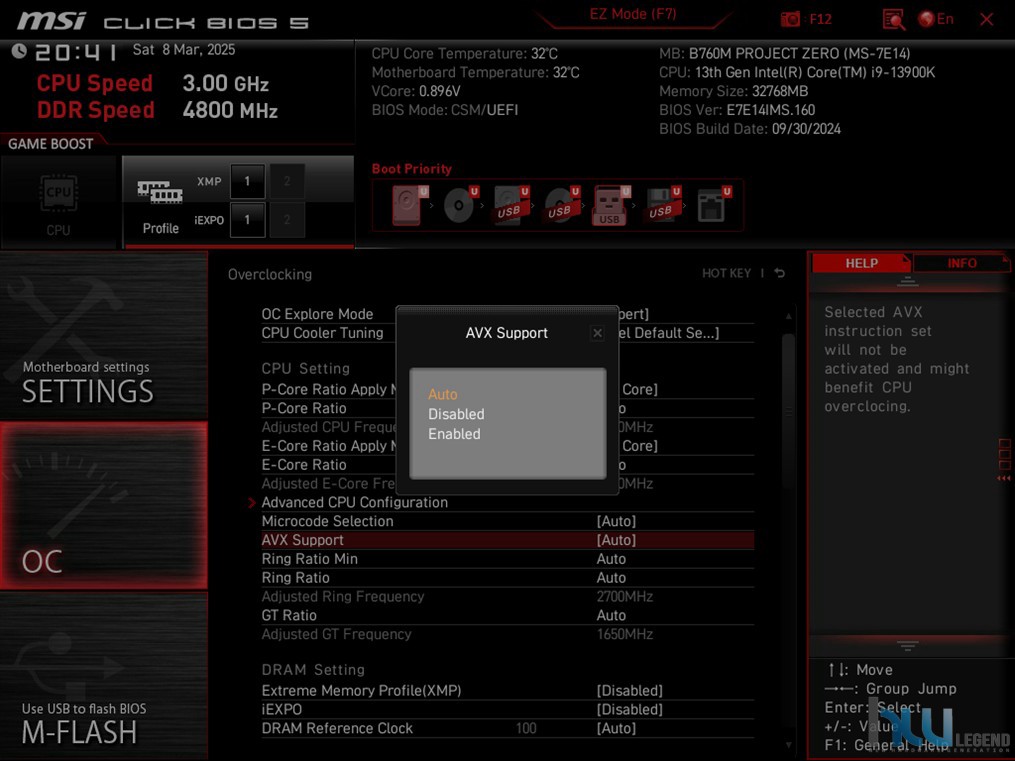Image resolution: width=1015 pixels, height=761 pixels.
Task: Select the USB key boot device icon
Action: coord(612,206)
